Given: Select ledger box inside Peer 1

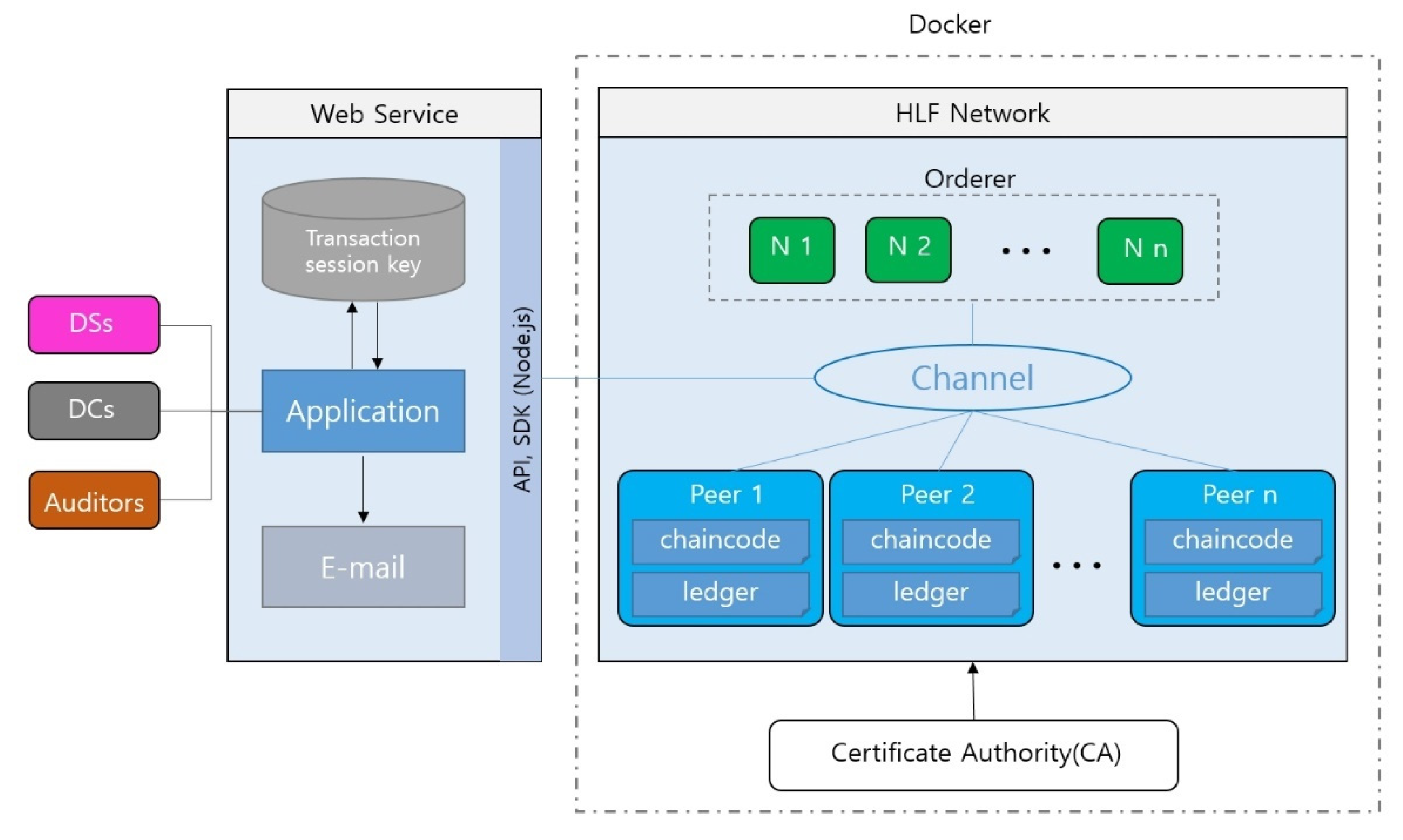Looking at the screenshot, I should (720, 592).
